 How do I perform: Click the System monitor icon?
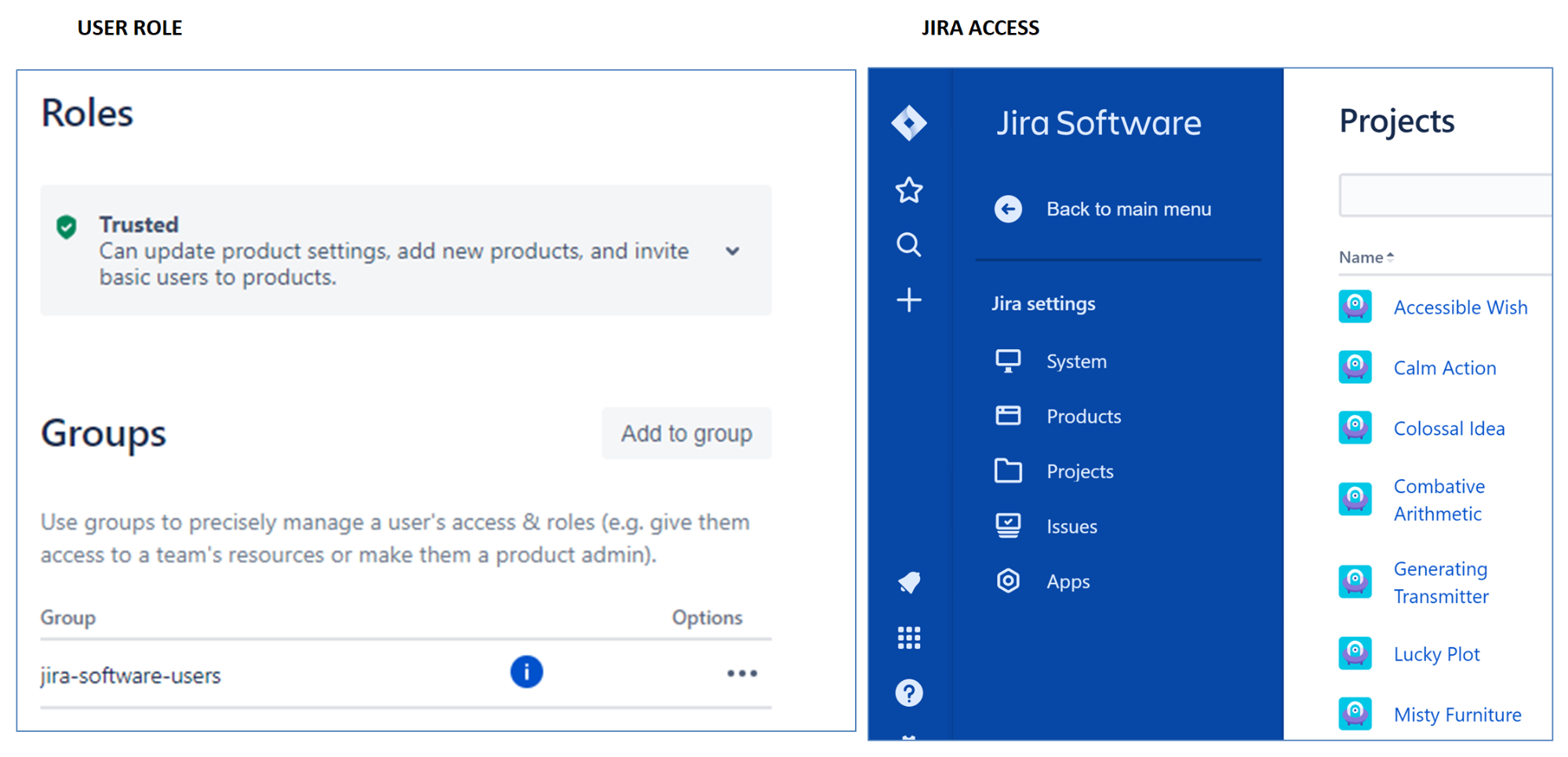[1008, 361]
